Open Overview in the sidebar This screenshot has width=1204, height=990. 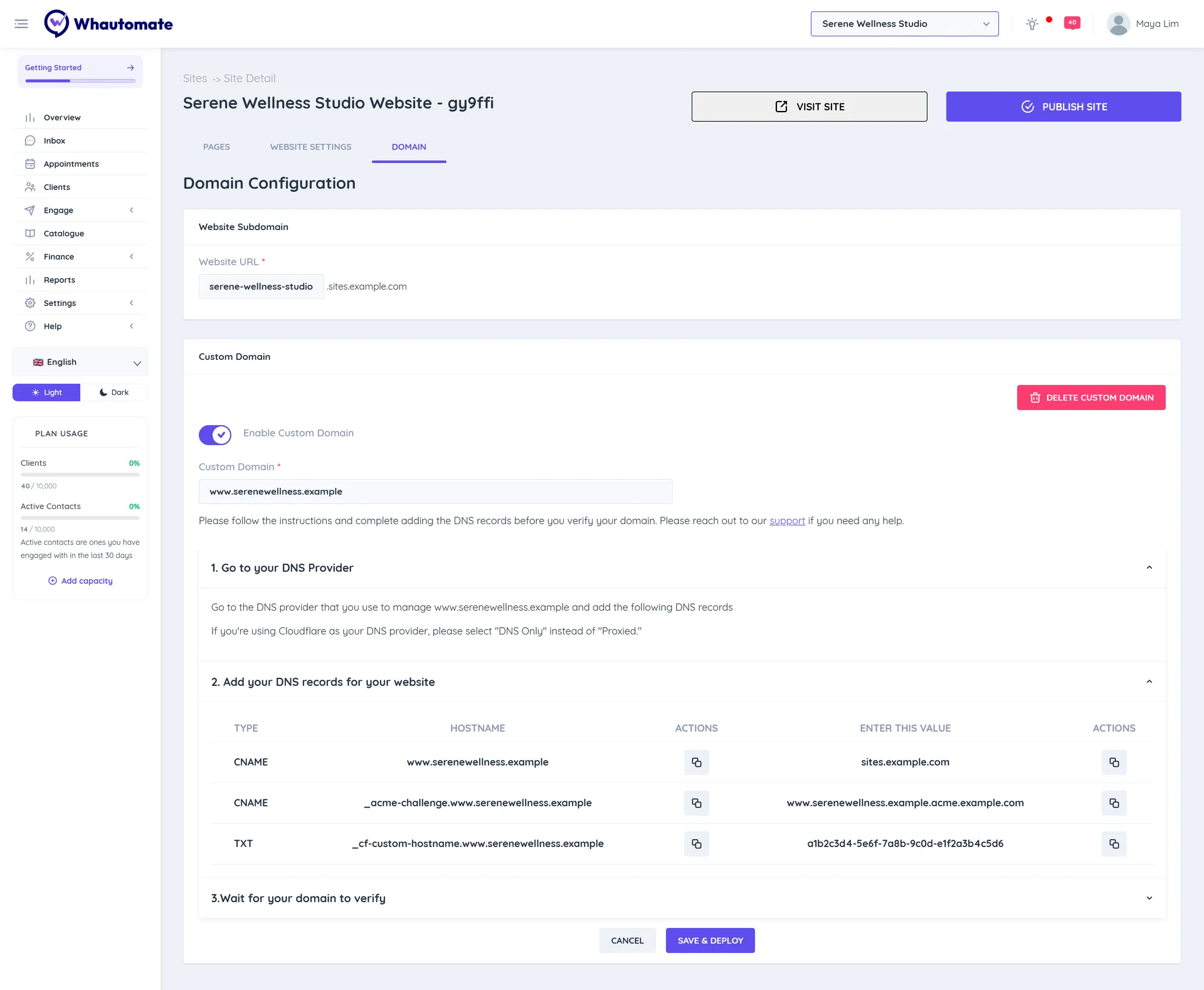(x=80, y=117)
